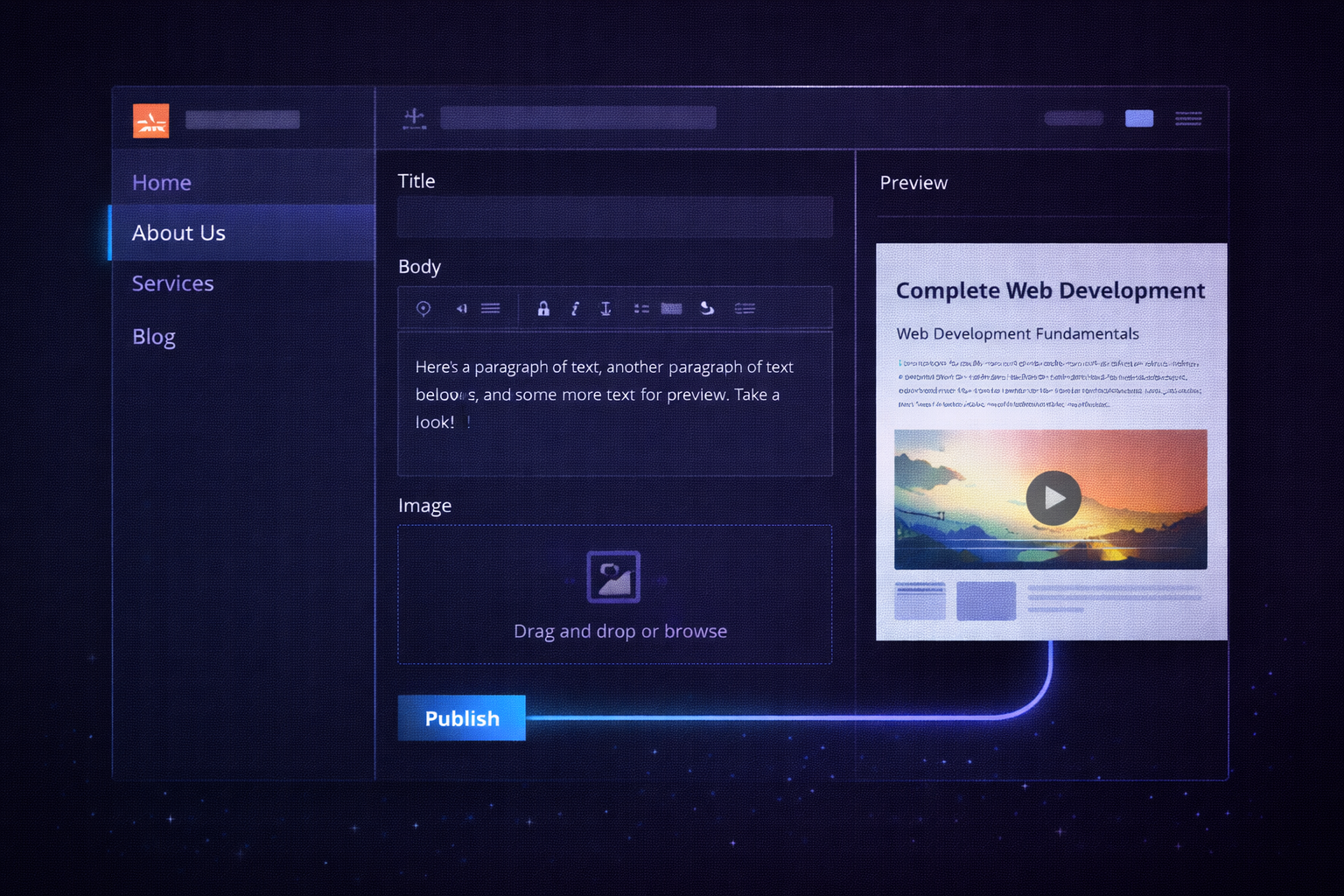
Task: Open the bulleted list icon in the toolbar
Action: 641,308
